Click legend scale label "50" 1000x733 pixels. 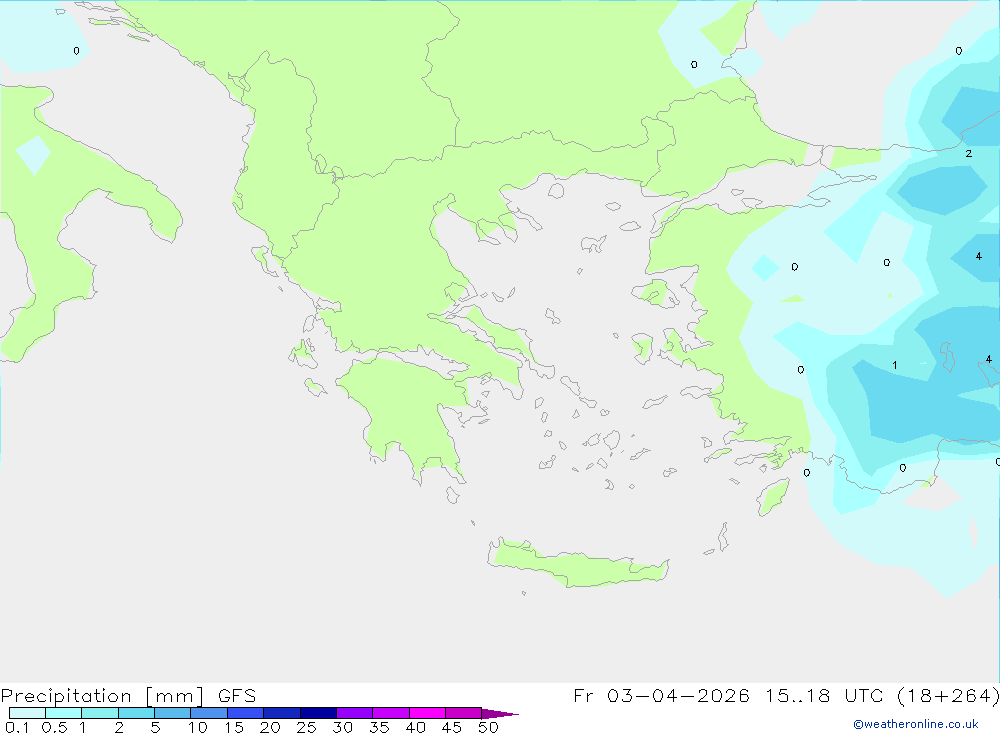tap(488, 727)
